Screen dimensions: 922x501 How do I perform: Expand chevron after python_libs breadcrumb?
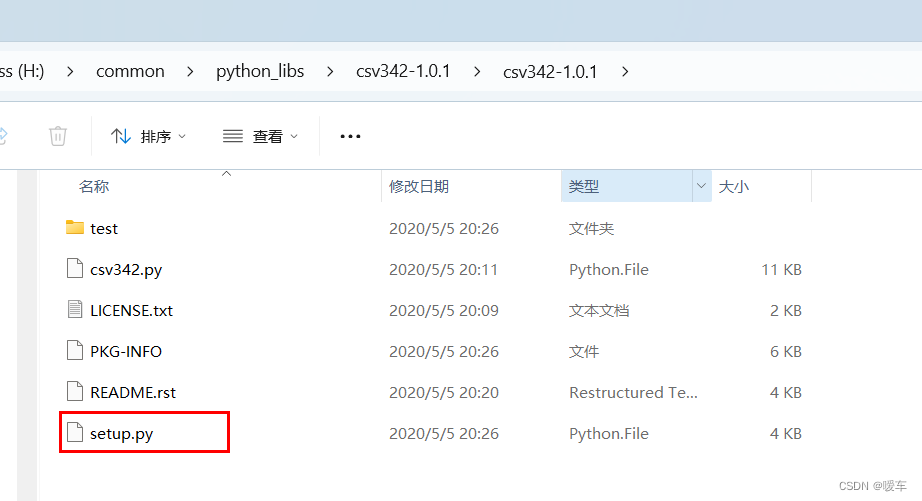[330, 72]
